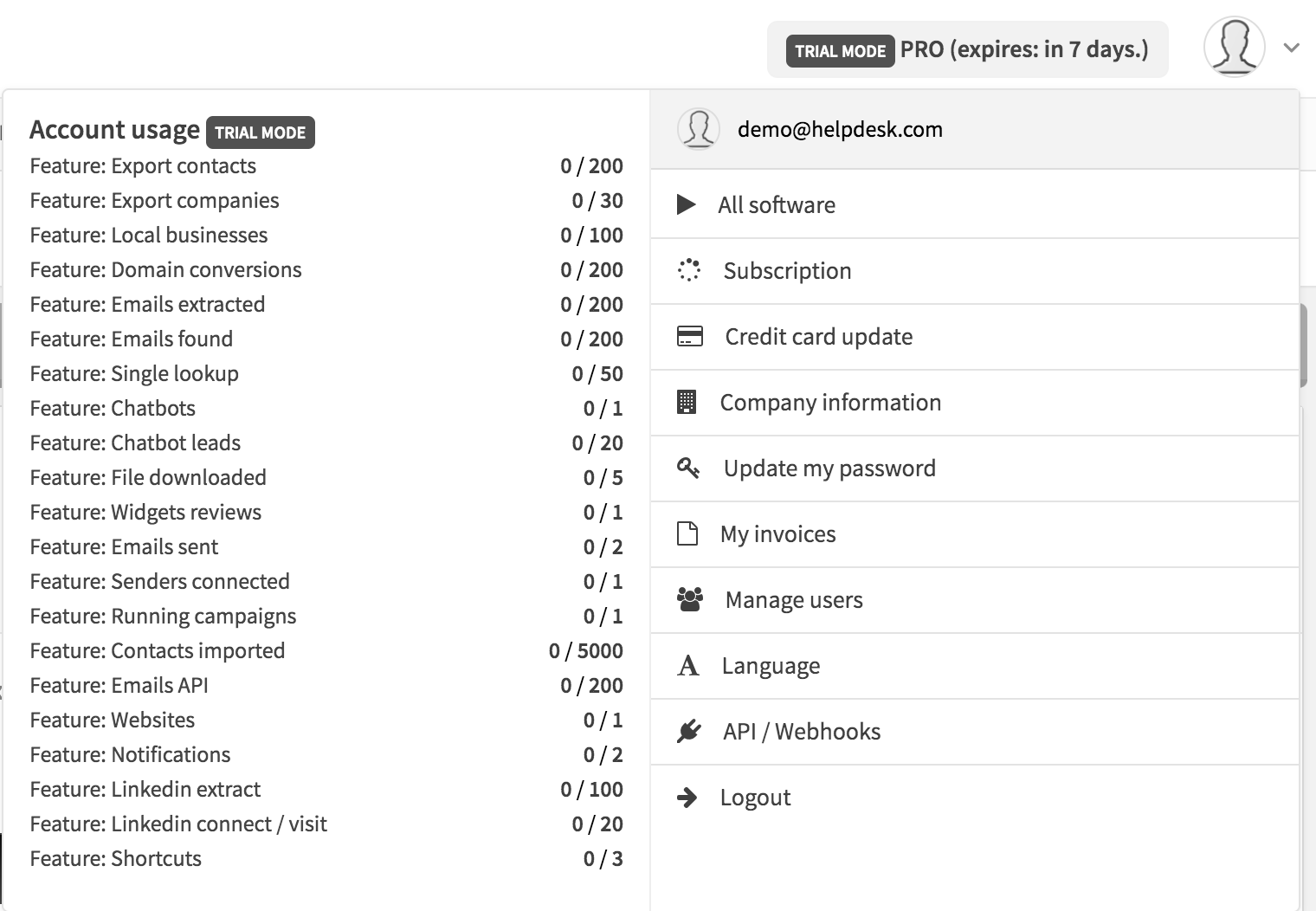Screen dimensions: 1316x911
Task: Click the PRO expiry label in top bar
Action: (x=1025, y=49)
